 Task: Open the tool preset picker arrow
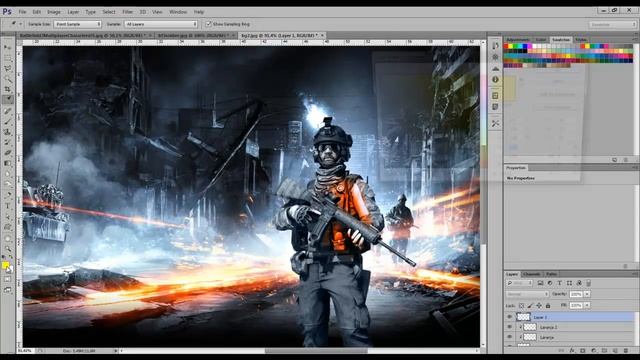[x=21, y=24]
